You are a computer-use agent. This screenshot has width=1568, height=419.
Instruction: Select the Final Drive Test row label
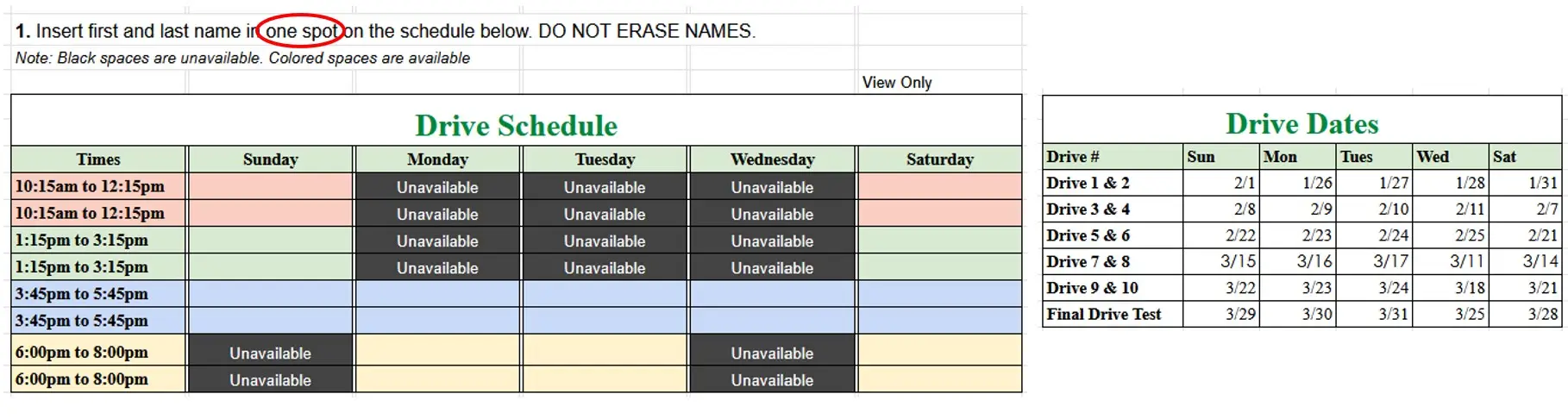[1104, 315]
